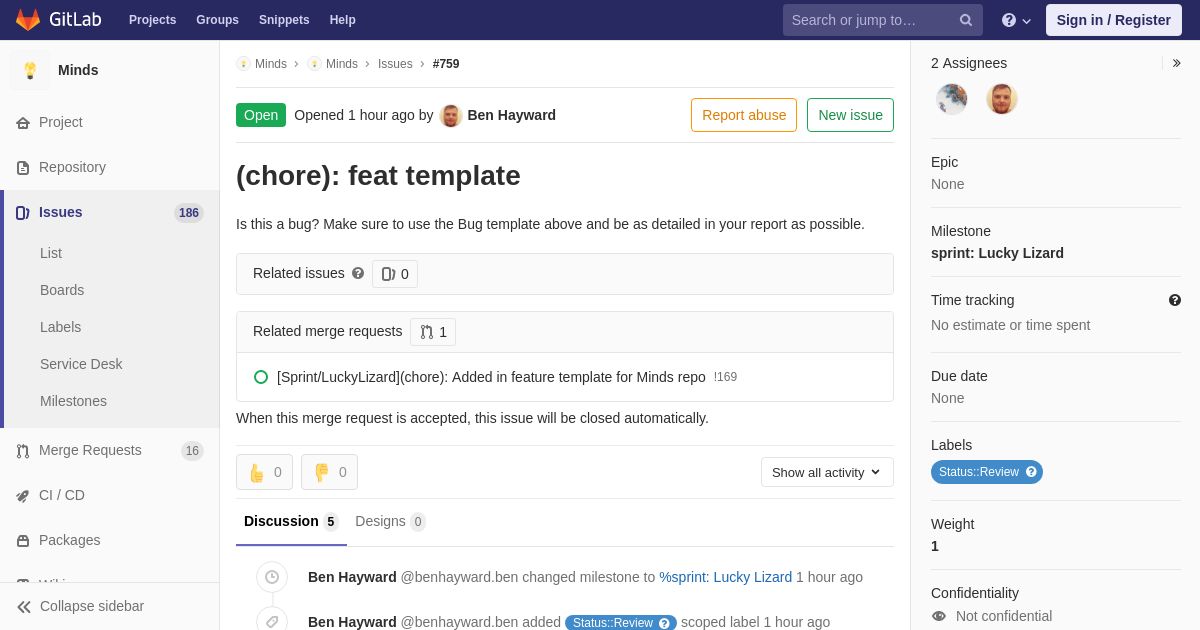Click the Time tracking help icon
The image size is (1200, 630).
(1175, 300)
